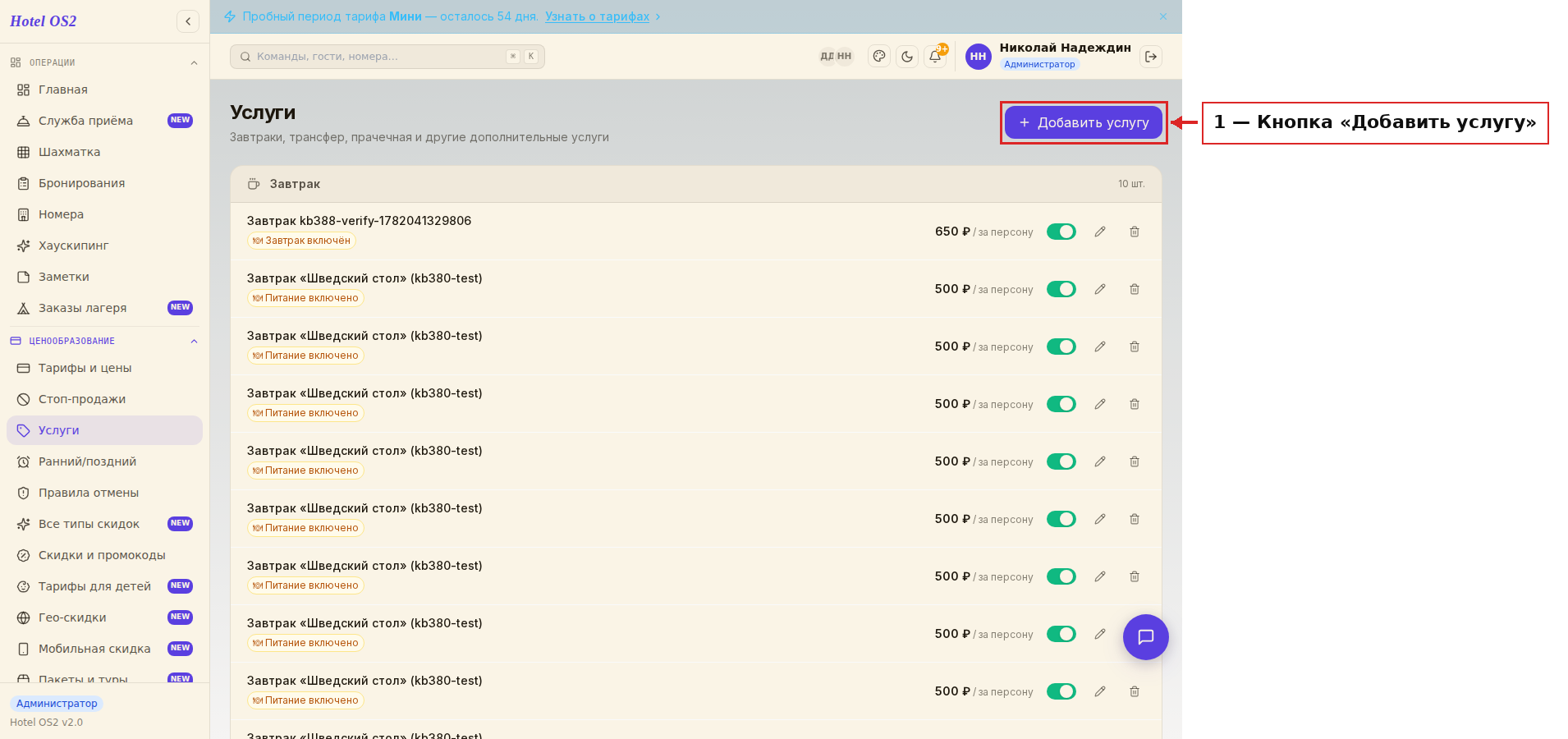Open Гео-скидки globe icon
This screenshot has width=1568, height=739.
point(24,617)
